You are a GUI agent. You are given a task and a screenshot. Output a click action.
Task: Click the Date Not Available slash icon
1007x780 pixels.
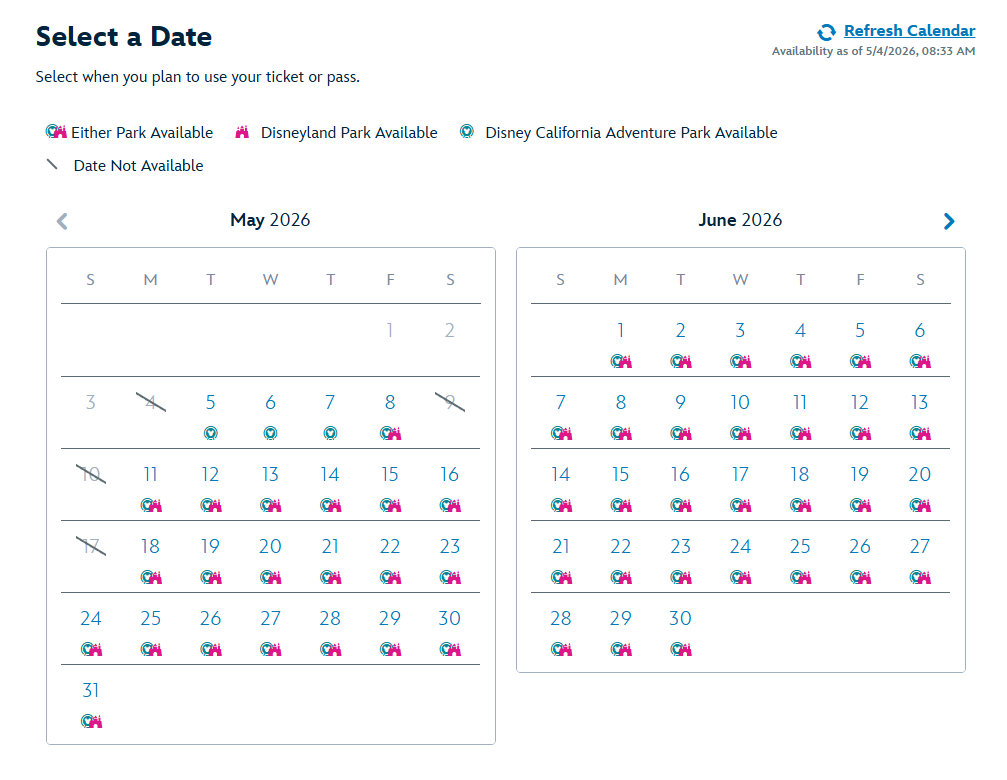(x=53, y=165)
